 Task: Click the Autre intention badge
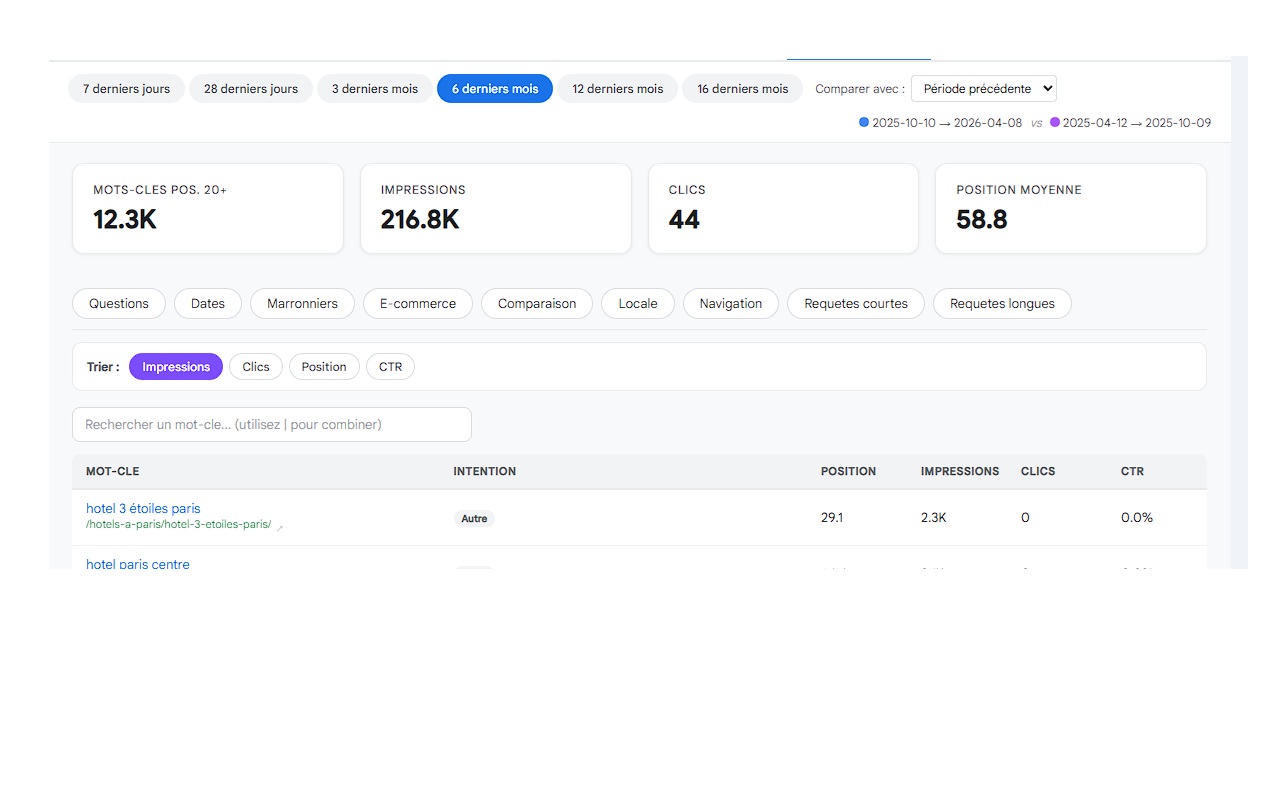(474, 519)
